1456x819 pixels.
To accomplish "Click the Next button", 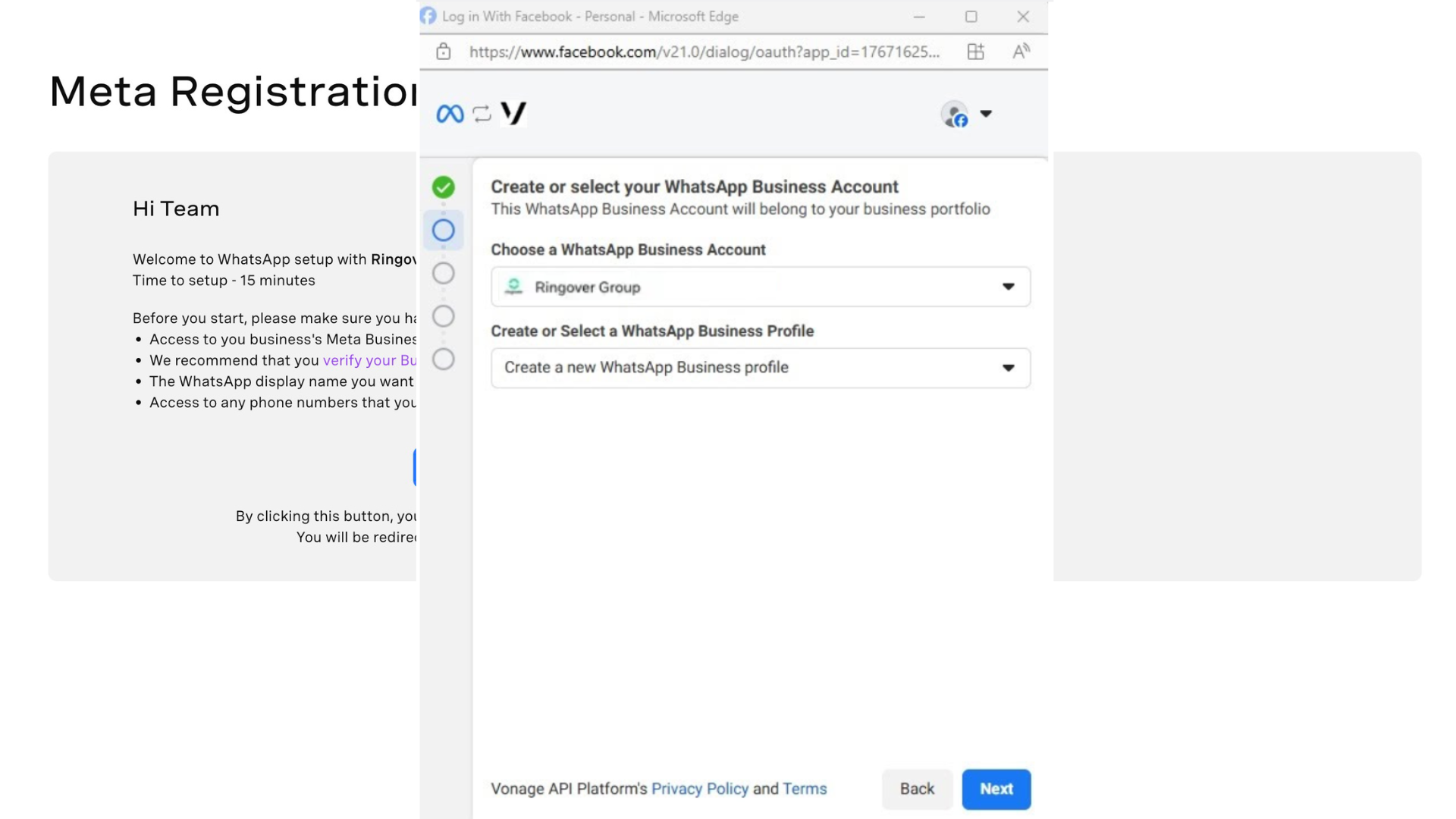I will 996,789.
